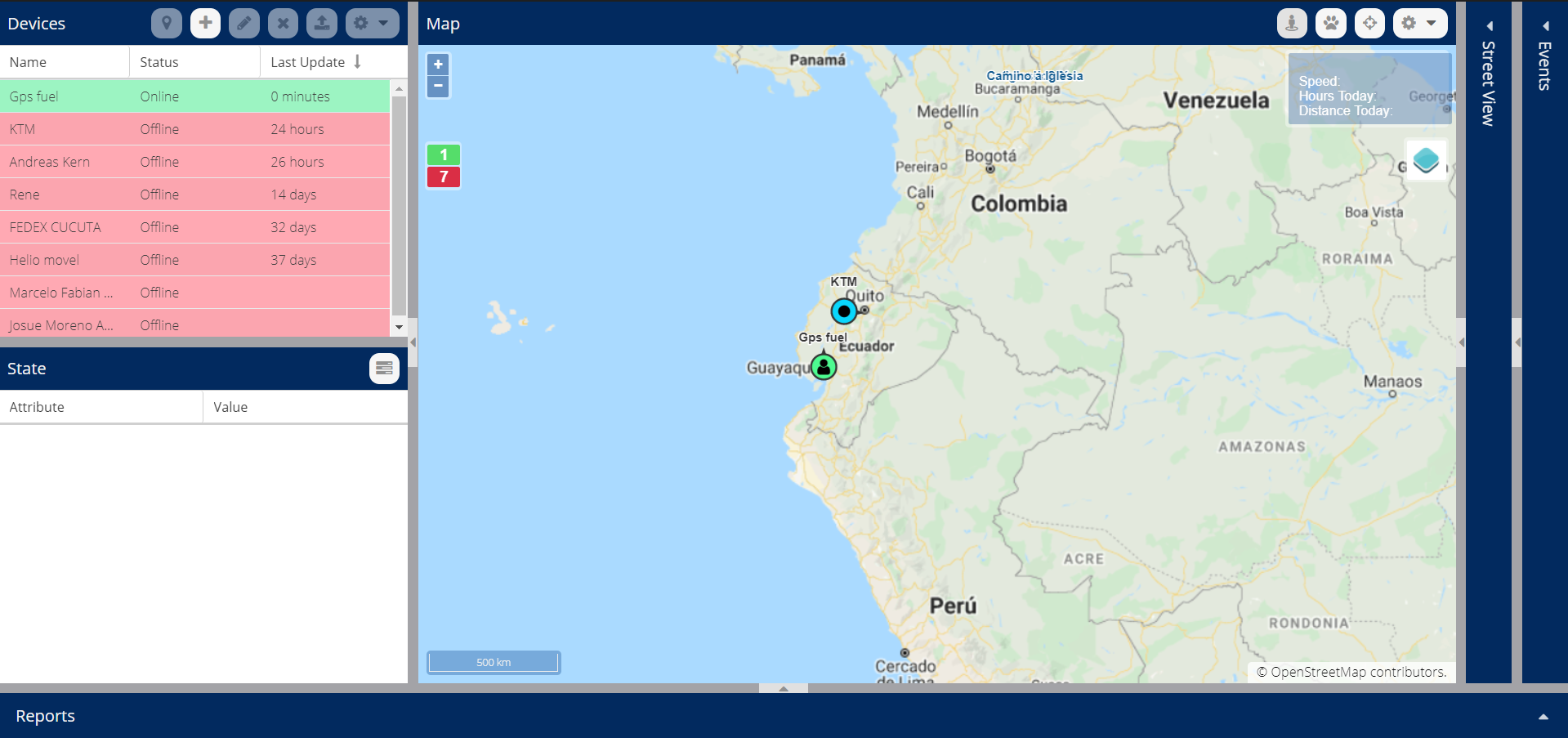The image size is (1568, 738).
Task: Select the Helio movel device row
Action: pyautogui.click(x=194, y=260)
